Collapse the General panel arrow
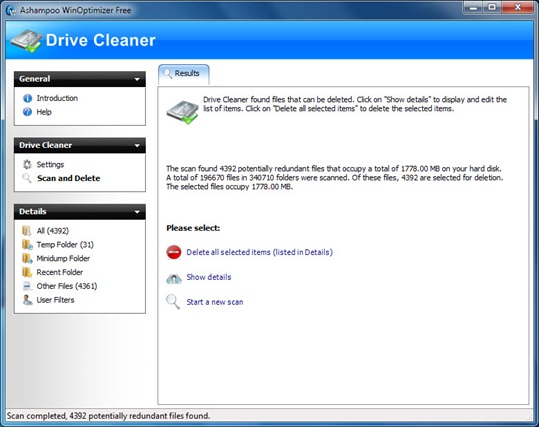The height and width of the screenshot is (427, 539). tap(137, 79)
